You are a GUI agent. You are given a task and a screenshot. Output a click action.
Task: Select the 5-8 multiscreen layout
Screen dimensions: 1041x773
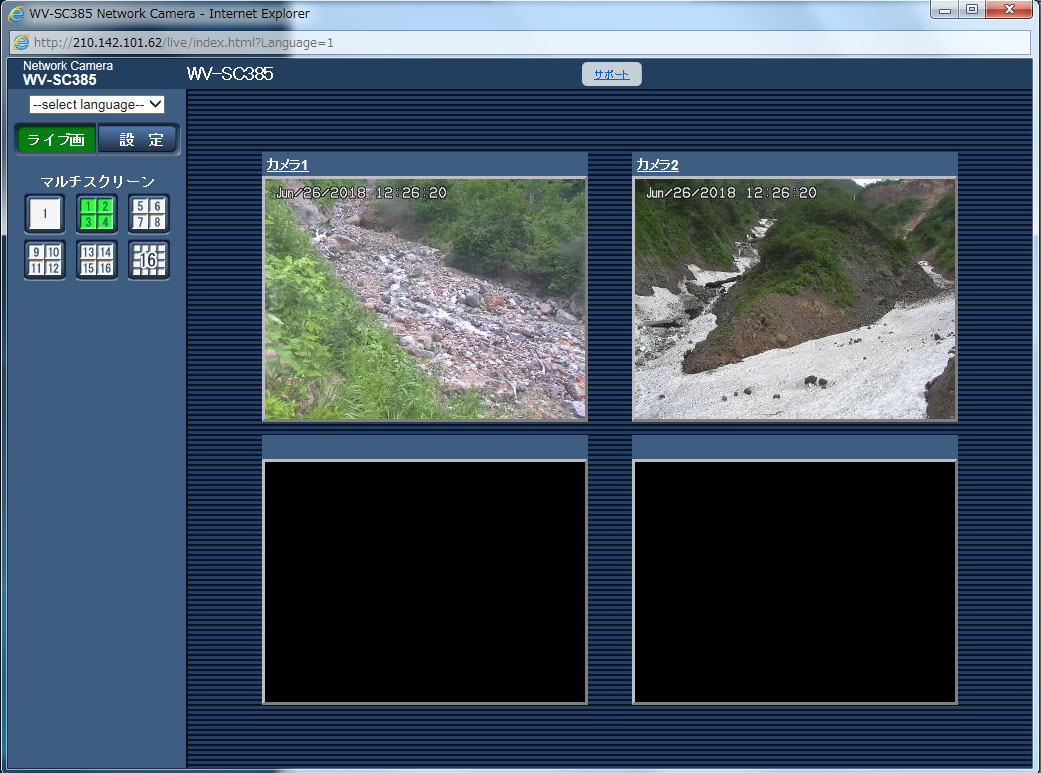pyautogui.click(x=149, y=214)
